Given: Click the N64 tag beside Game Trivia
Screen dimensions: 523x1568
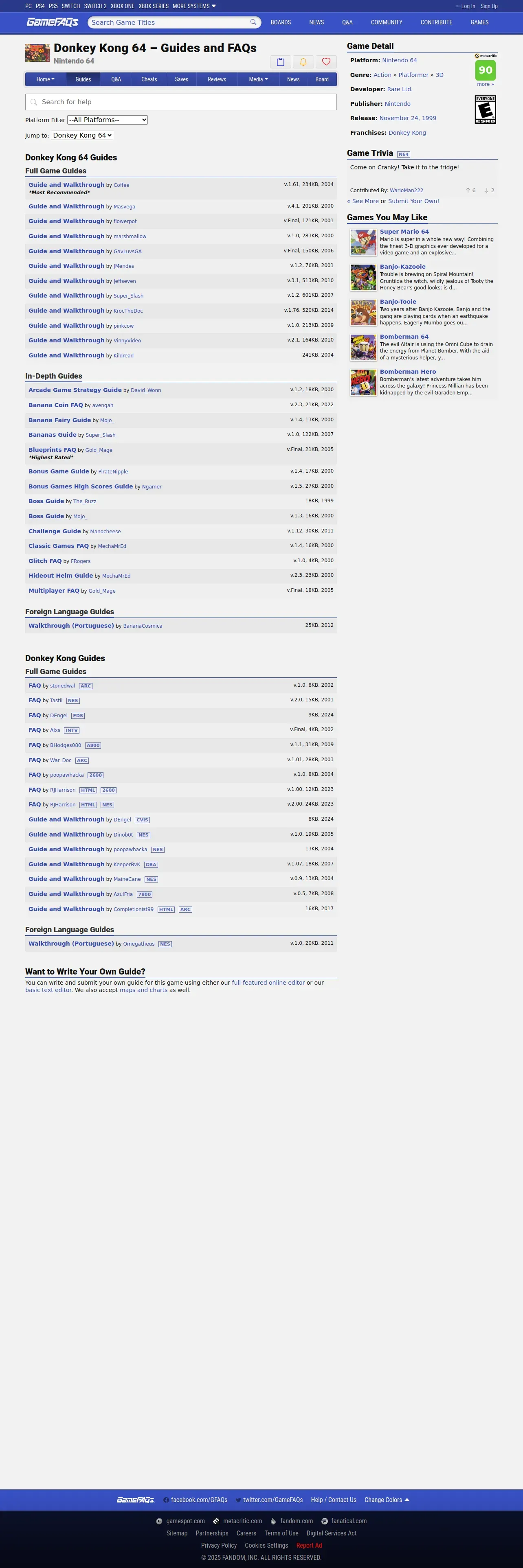Looking at the screenshot, I should [x=404, y=154].
